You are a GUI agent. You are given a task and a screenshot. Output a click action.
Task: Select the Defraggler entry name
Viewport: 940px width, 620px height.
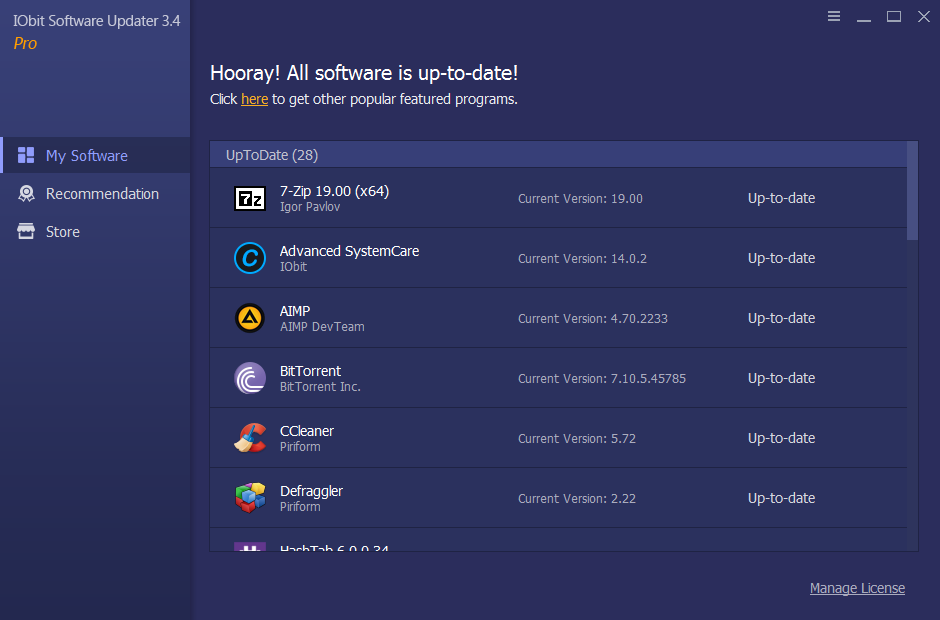coord(311,490)
